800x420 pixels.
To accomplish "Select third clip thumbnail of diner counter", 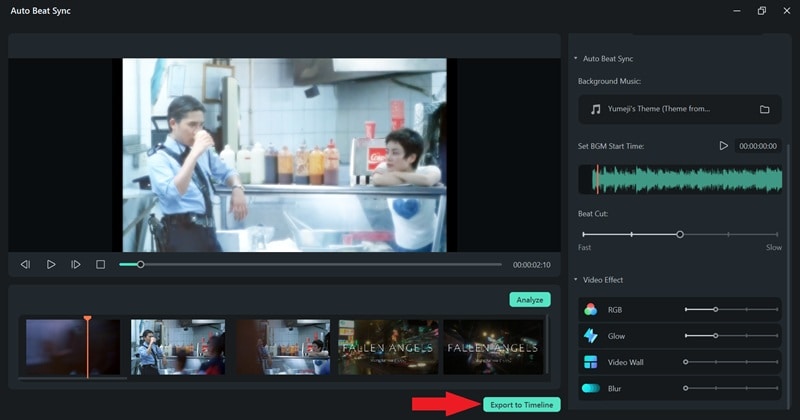I will pos(283,347).
